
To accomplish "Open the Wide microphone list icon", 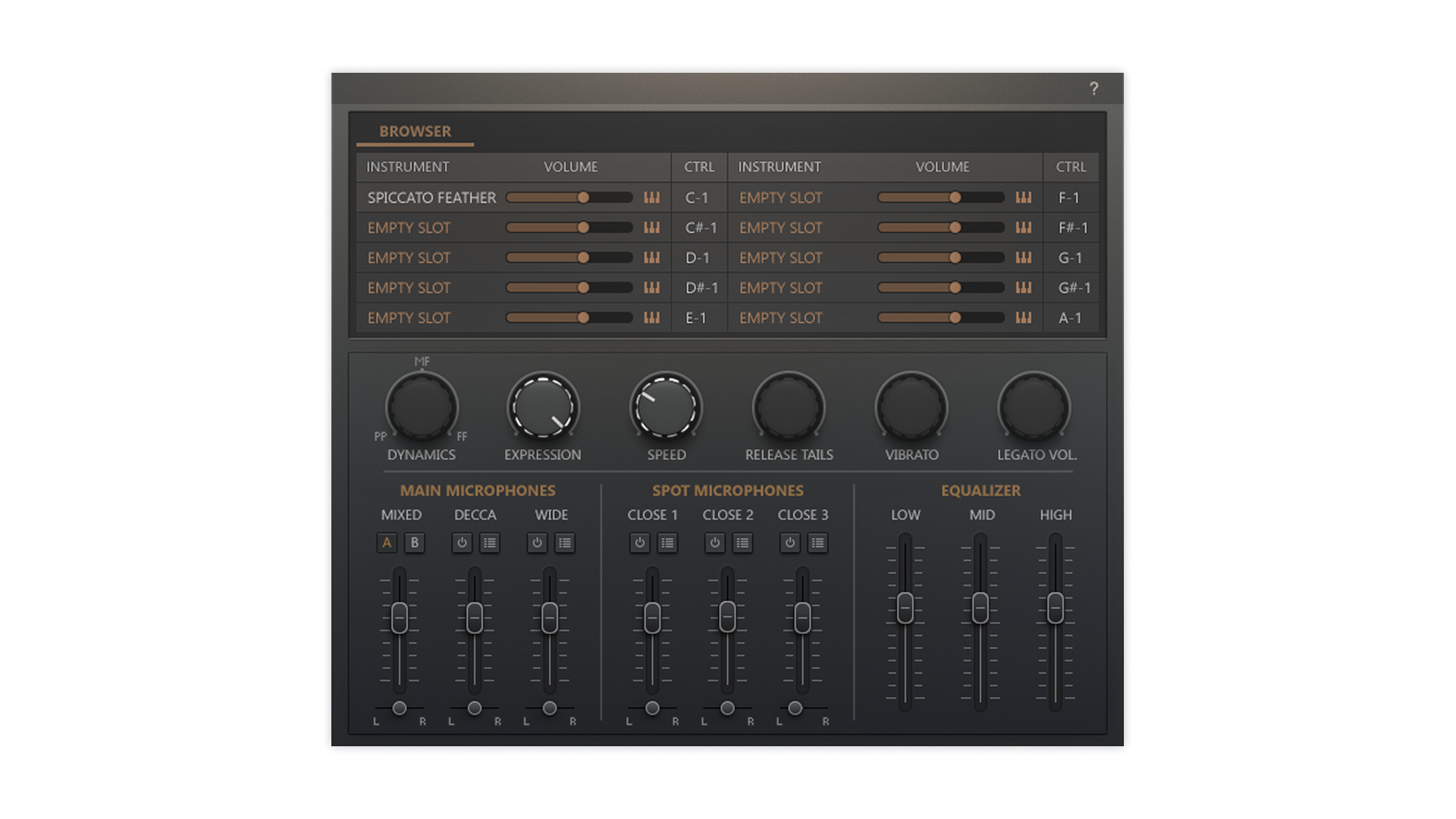I will pos(565,543).
